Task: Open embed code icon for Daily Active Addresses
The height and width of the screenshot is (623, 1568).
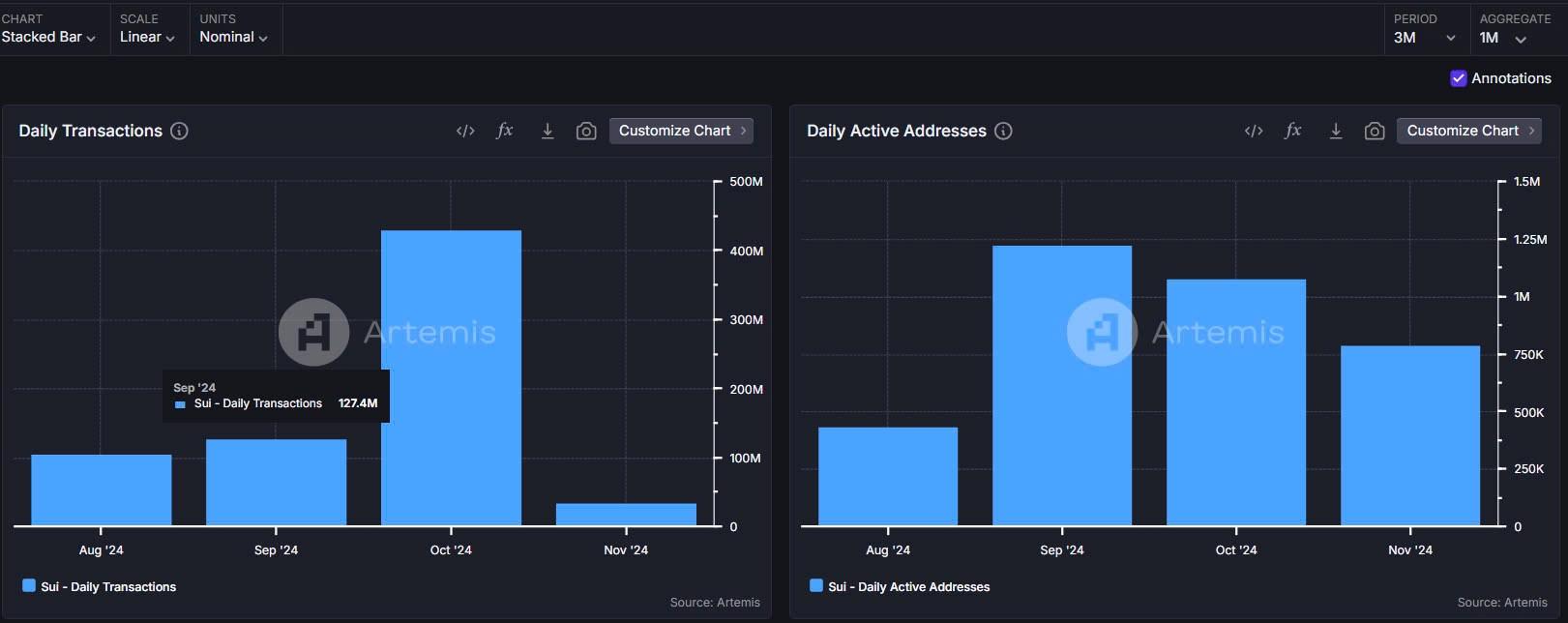Action: click(1254, 132)
